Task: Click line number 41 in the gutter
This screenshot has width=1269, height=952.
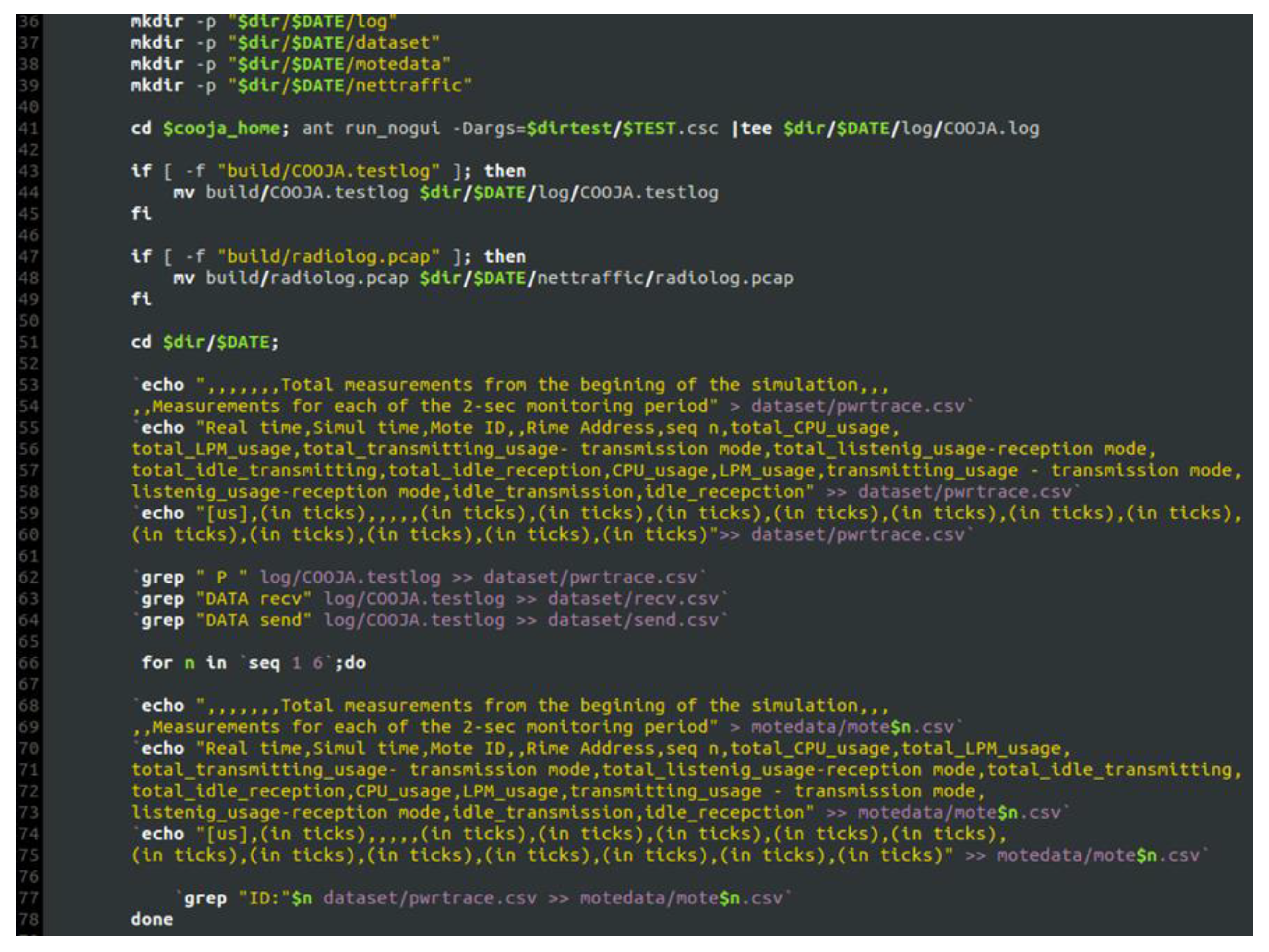Action: [28, 128]
